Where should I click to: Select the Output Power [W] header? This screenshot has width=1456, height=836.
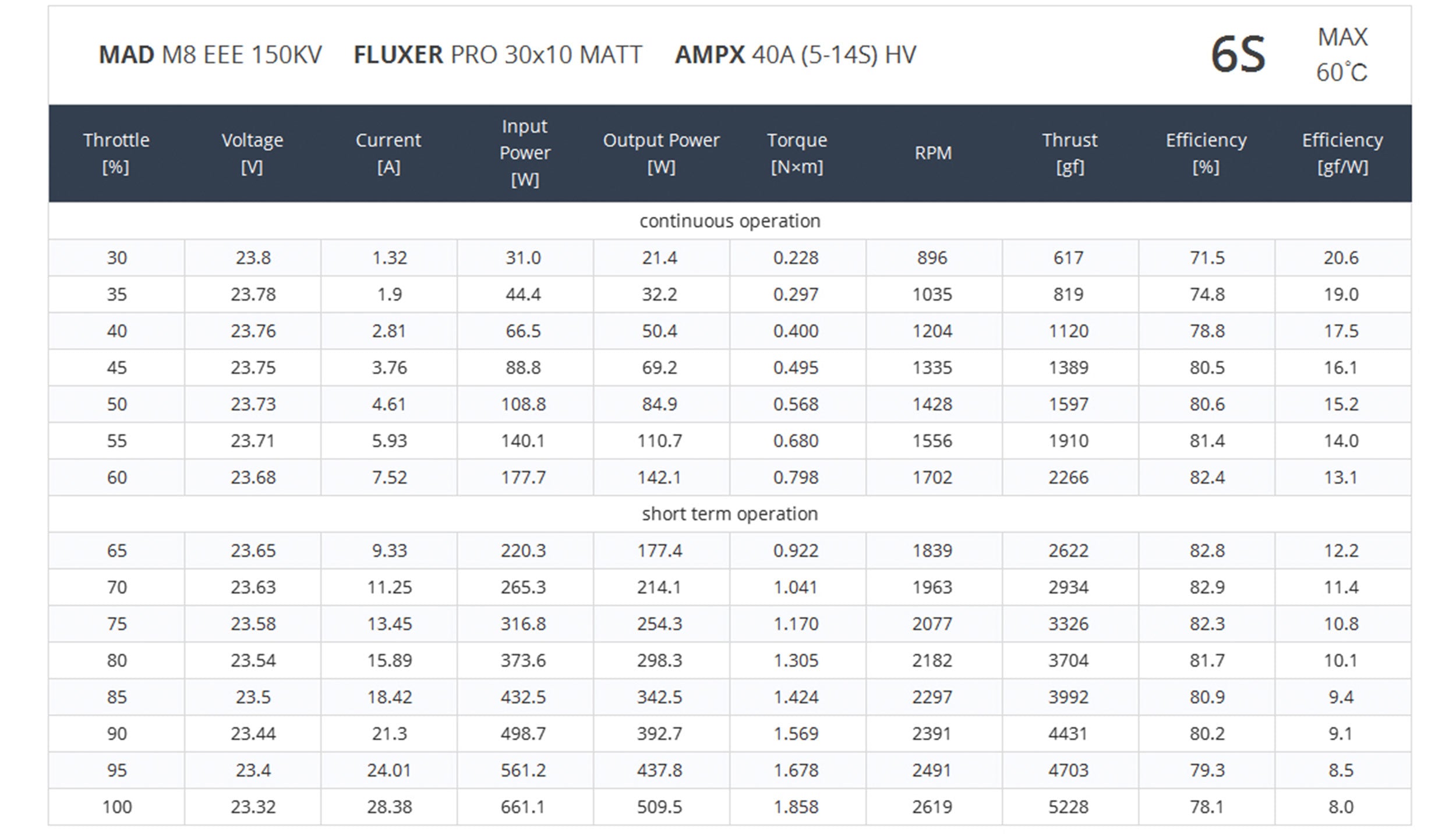tap(661, 153)
